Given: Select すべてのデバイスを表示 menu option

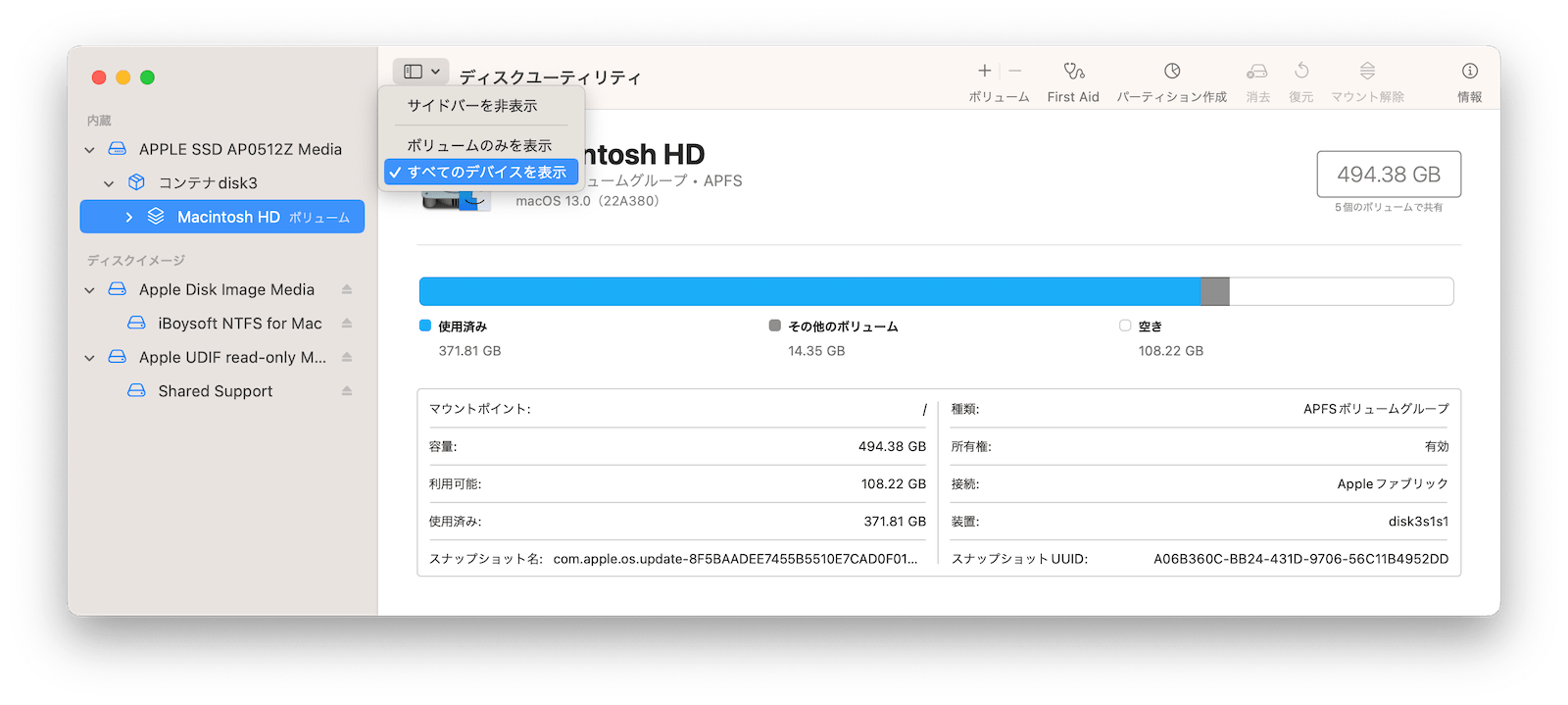Looking at the screenshot, I should pyautogui.click(x=481, y=172).
